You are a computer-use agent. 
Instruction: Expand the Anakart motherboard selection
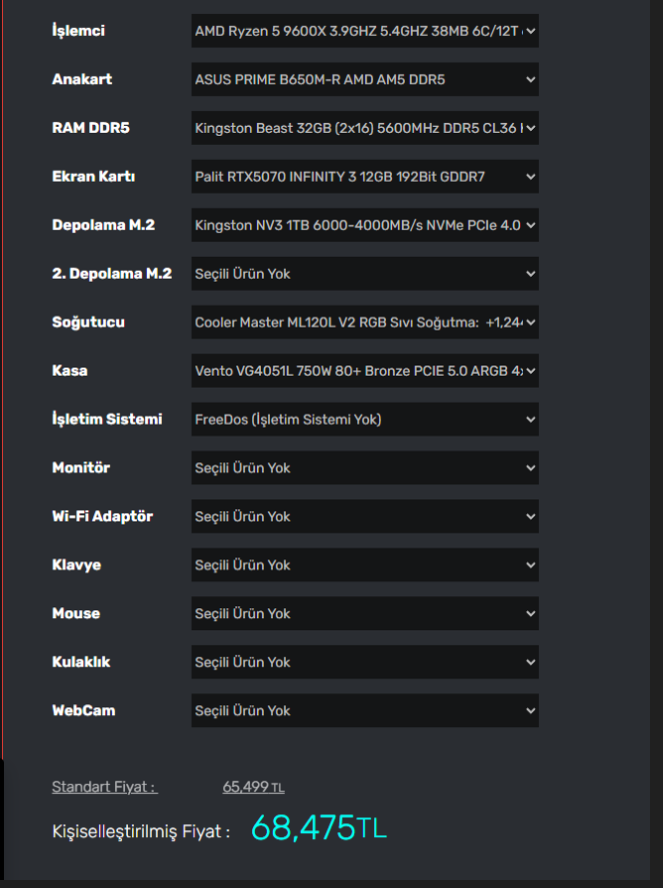pyautogui.click(x=365, y=79)
